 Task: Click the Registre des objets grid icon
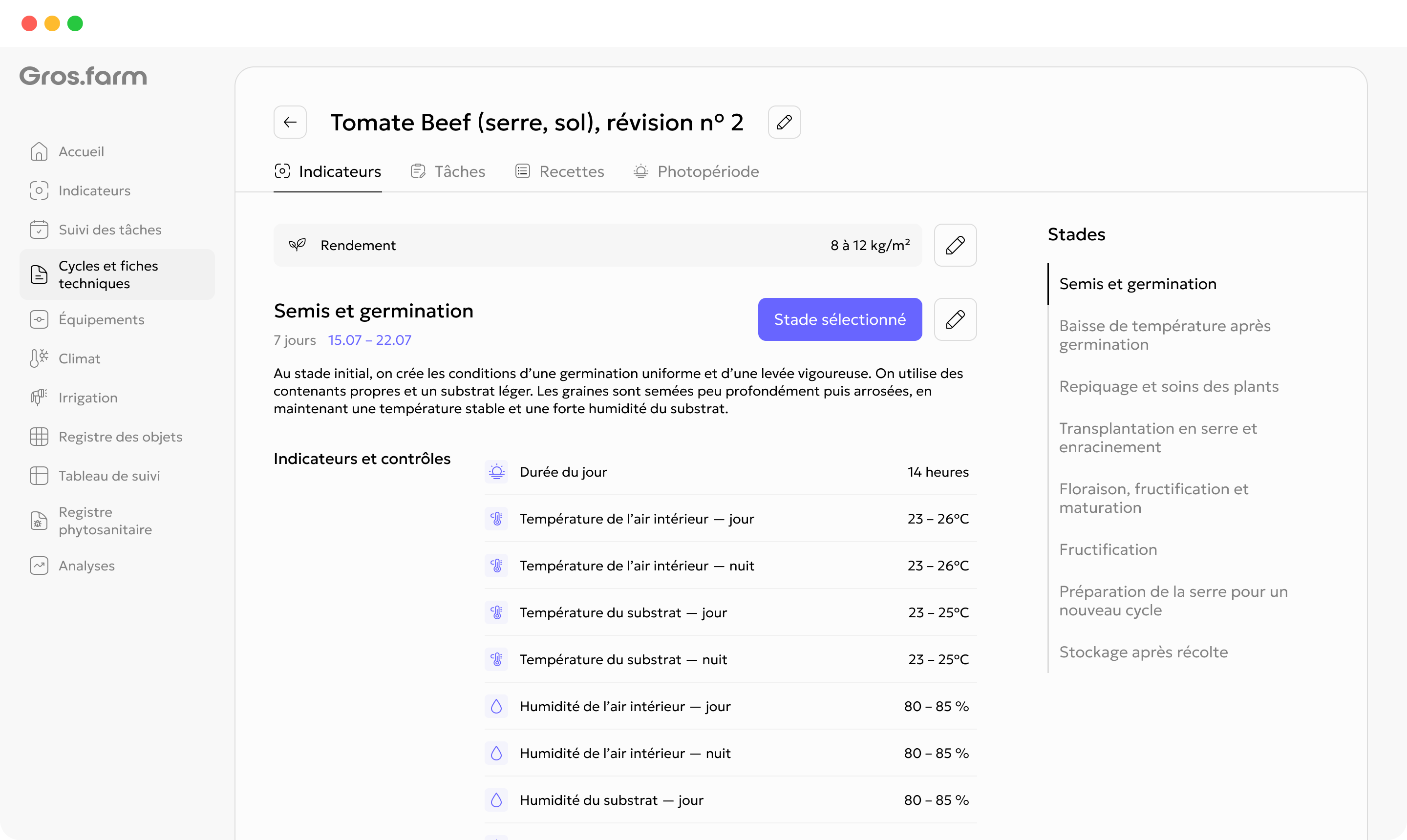tap(39, 437)
